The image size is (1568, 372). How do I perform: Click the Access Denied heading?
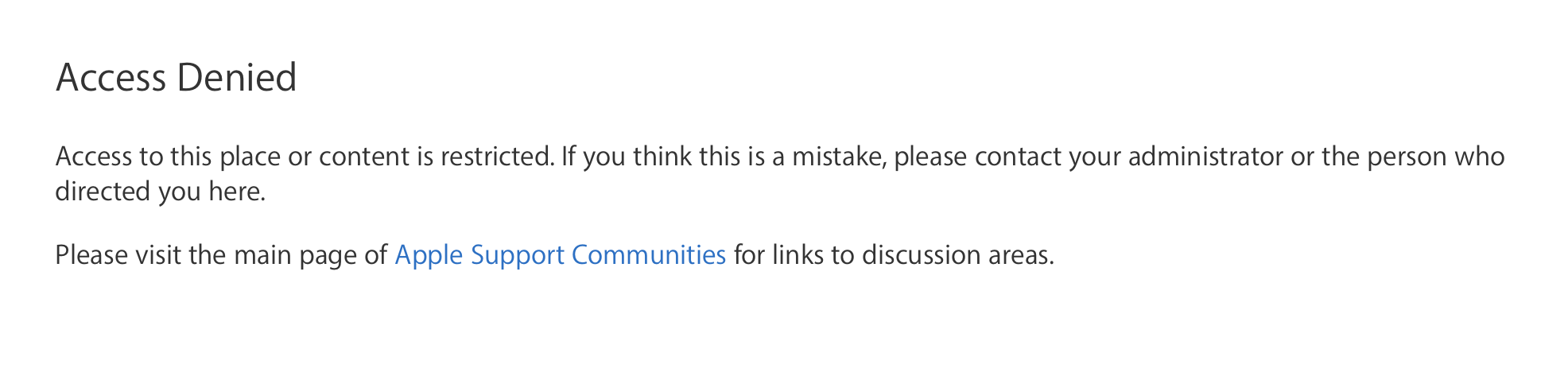coord(176,78)
